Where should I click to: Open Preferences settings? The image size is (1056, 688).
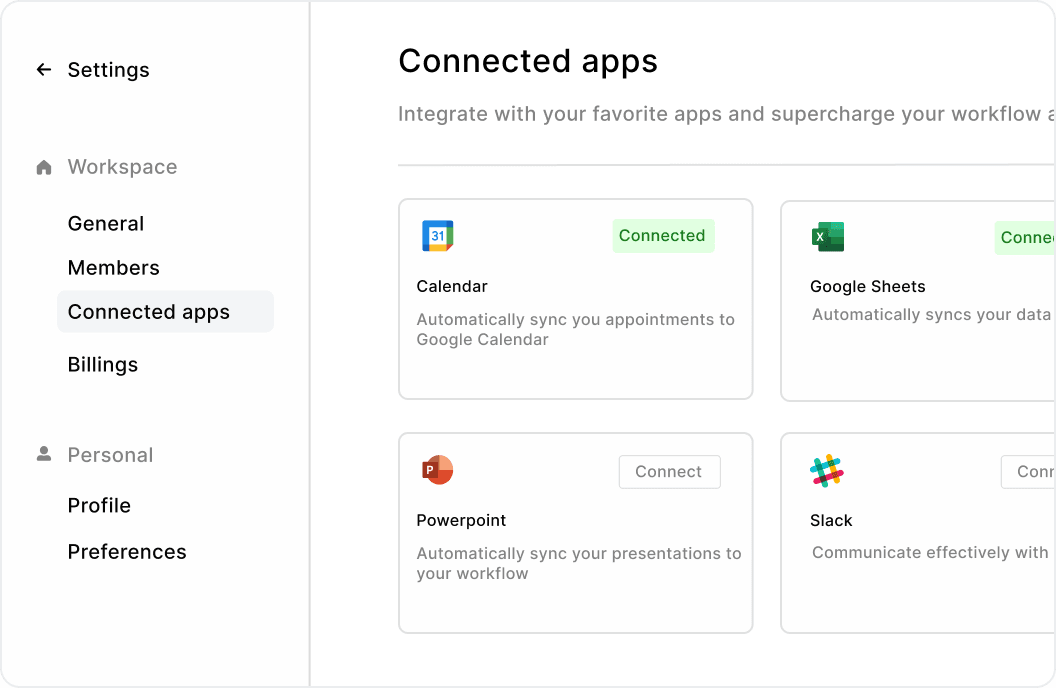tap(127, 552)
